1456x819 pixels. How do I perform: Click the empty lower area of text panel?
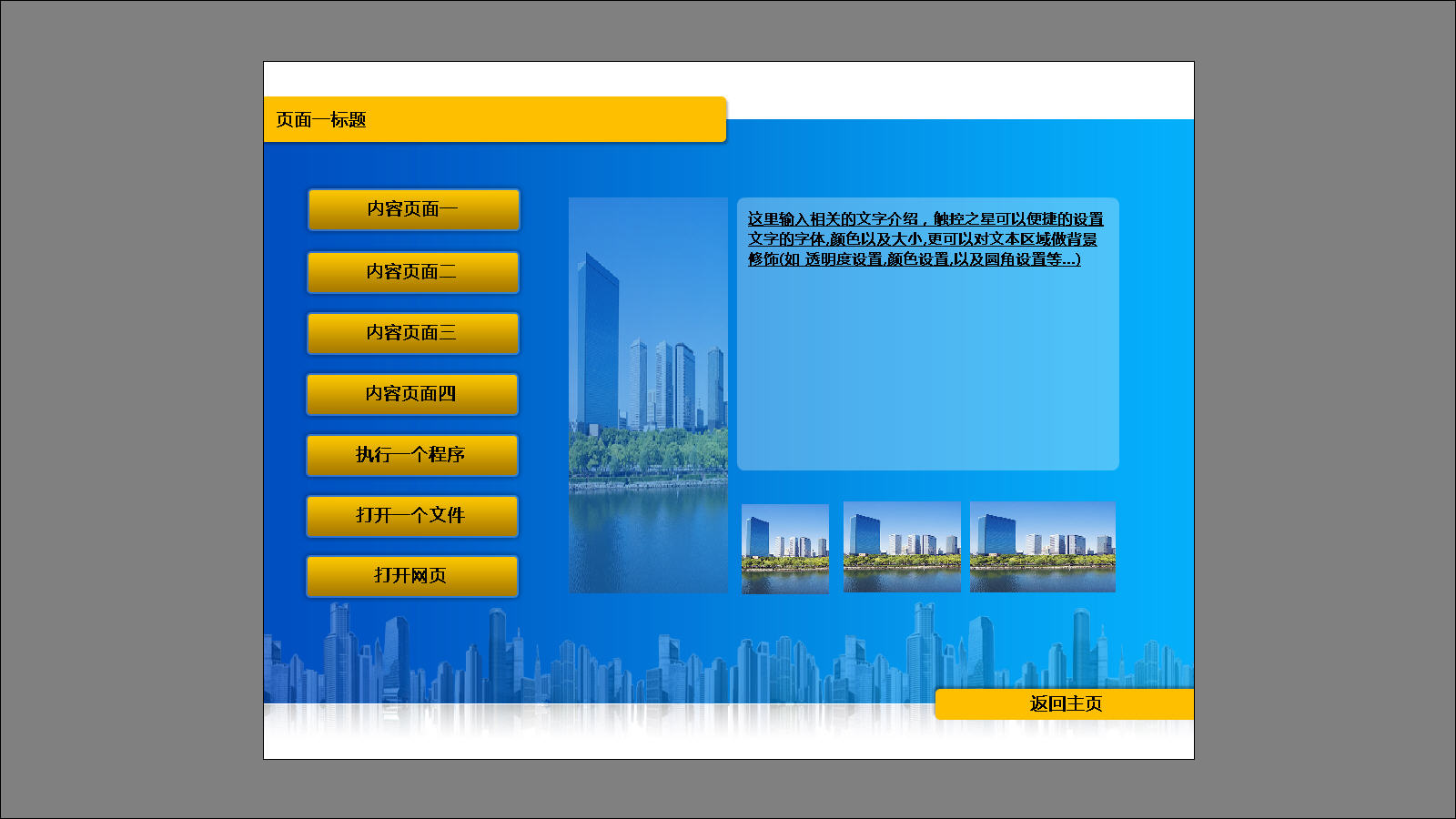click(927, 382)
